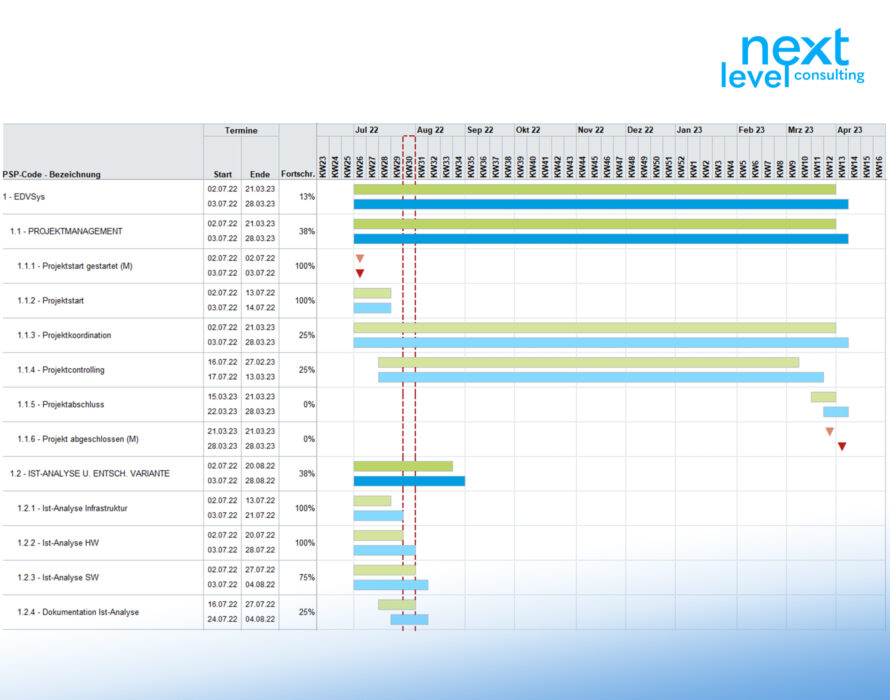Select the green Projektcontrolling planned bar

click(588, 362)
